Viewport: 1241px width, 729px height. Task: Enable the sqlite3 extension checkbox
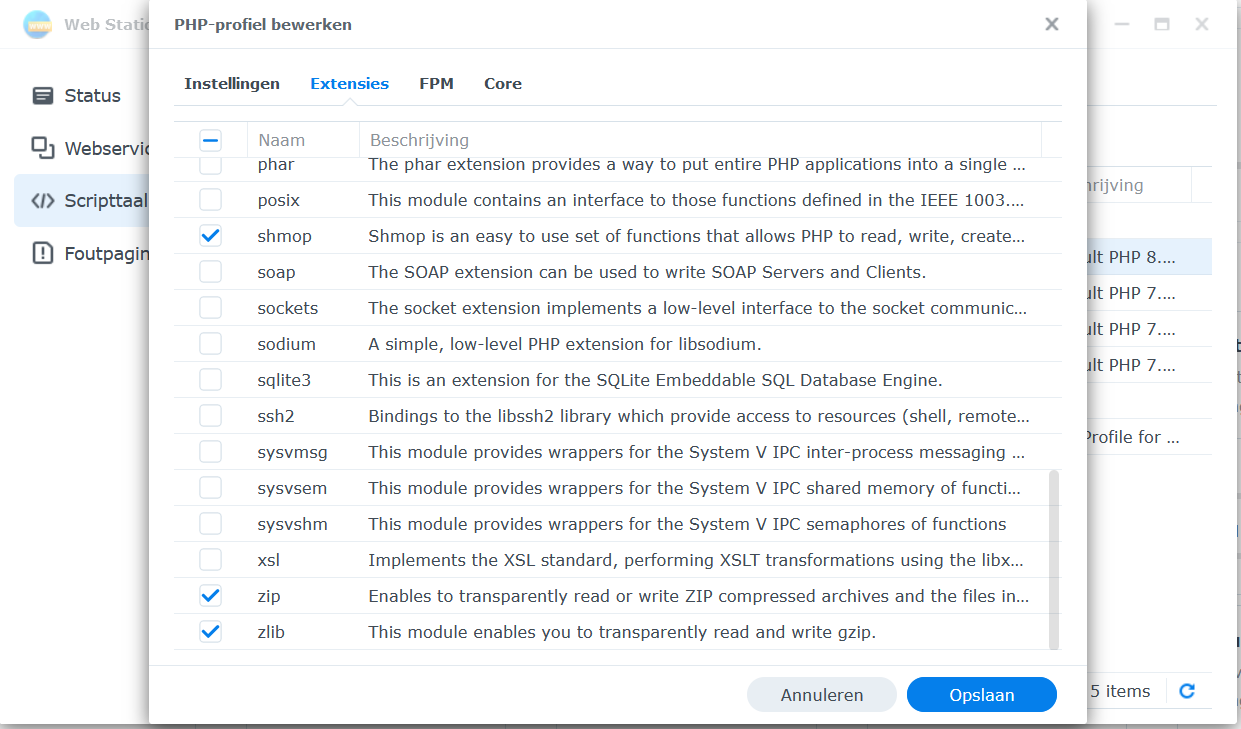click(210, 380)
